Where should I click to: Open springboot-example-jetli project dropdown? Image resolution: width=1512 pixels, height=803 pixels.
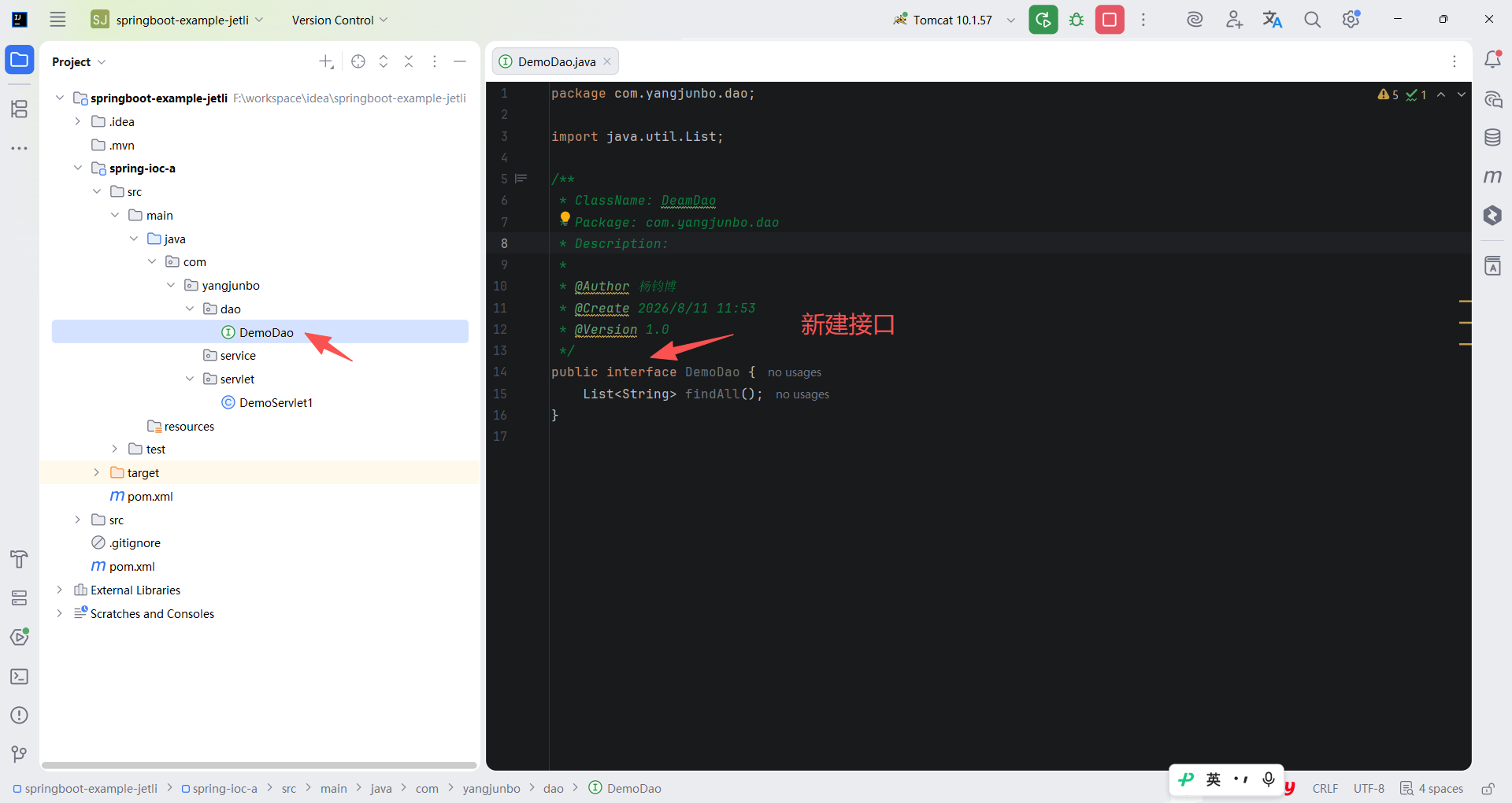pyautogui.click(x=177, y=20)
